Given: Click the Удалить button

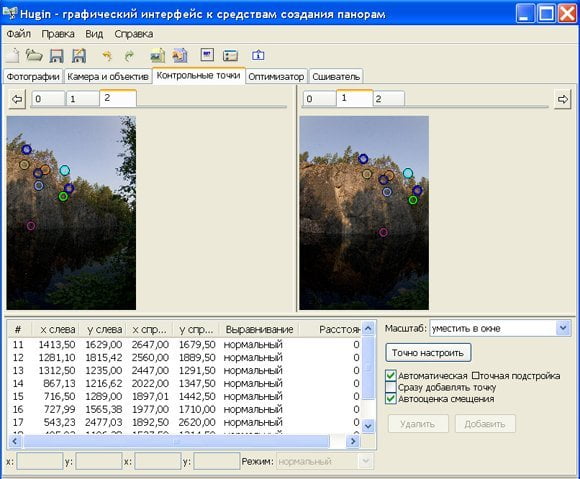Looking at the screenshot, I should click(418, 424).
